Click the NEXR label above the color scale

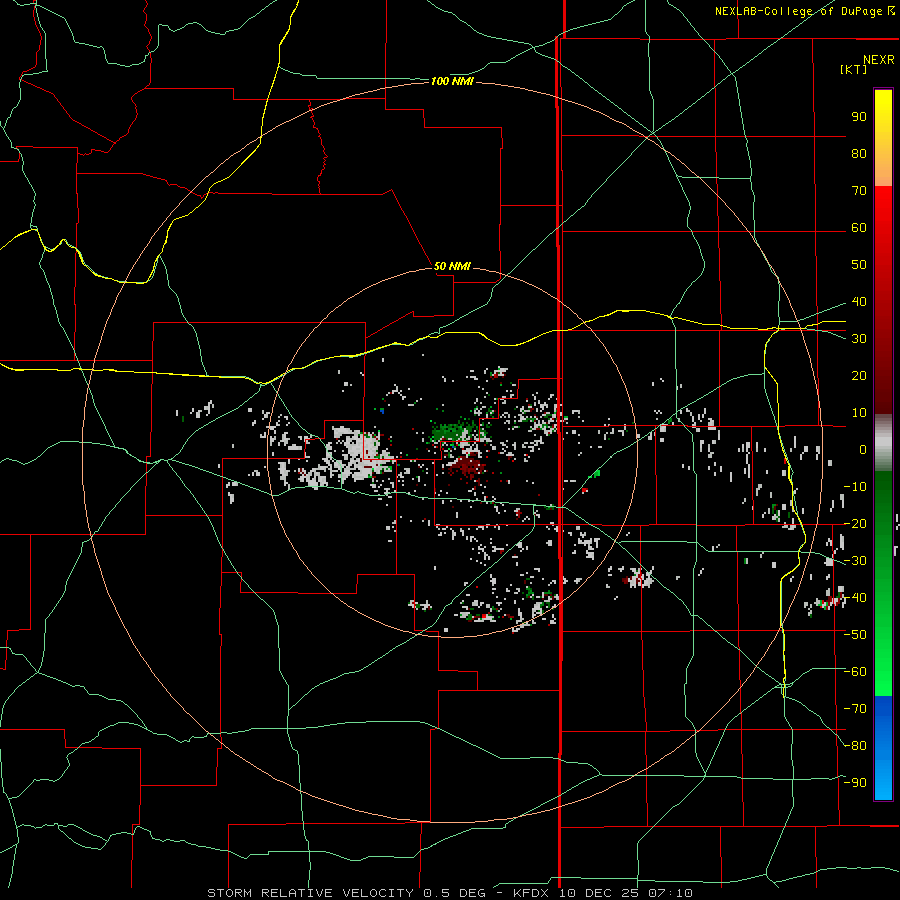point(878,60)
